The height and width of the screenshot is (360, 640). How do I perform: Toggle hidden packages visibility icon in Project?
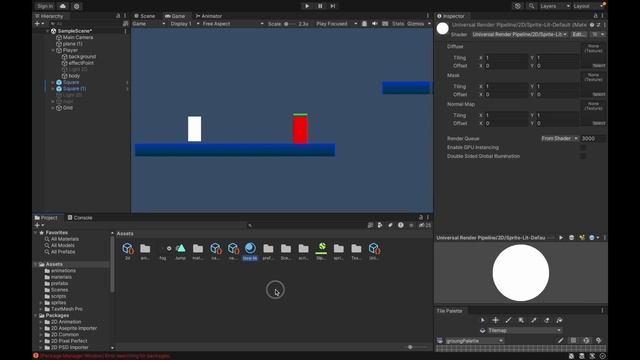(425, 225)
